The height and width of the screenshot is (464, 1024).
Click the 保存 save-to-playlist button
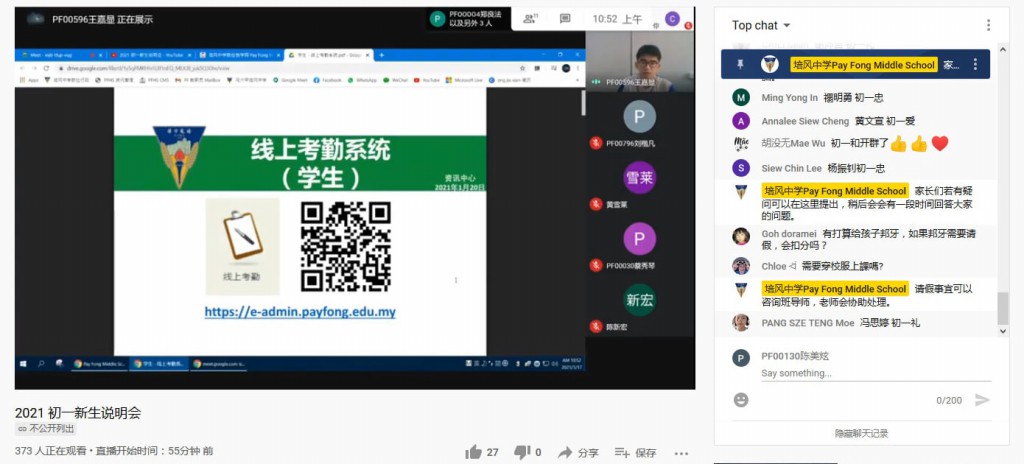(x=635, y=452)
